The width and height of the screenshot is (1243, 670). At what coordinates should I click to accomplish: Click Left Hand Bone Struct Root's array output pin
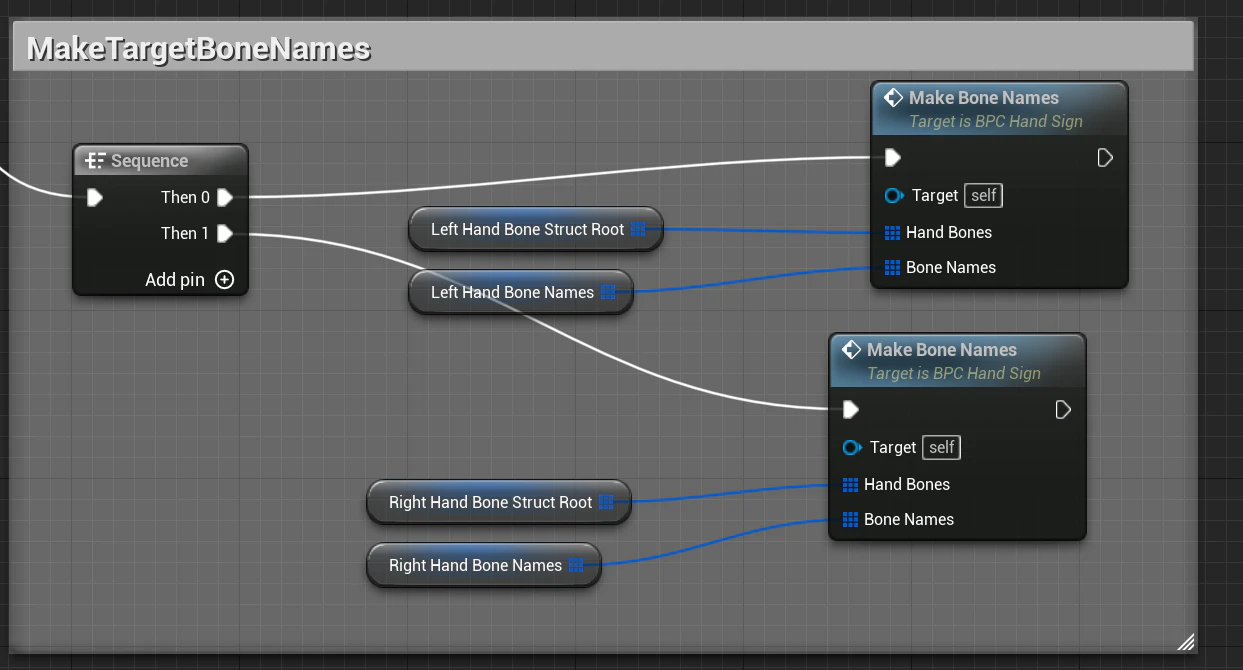[x=638, y=229]
